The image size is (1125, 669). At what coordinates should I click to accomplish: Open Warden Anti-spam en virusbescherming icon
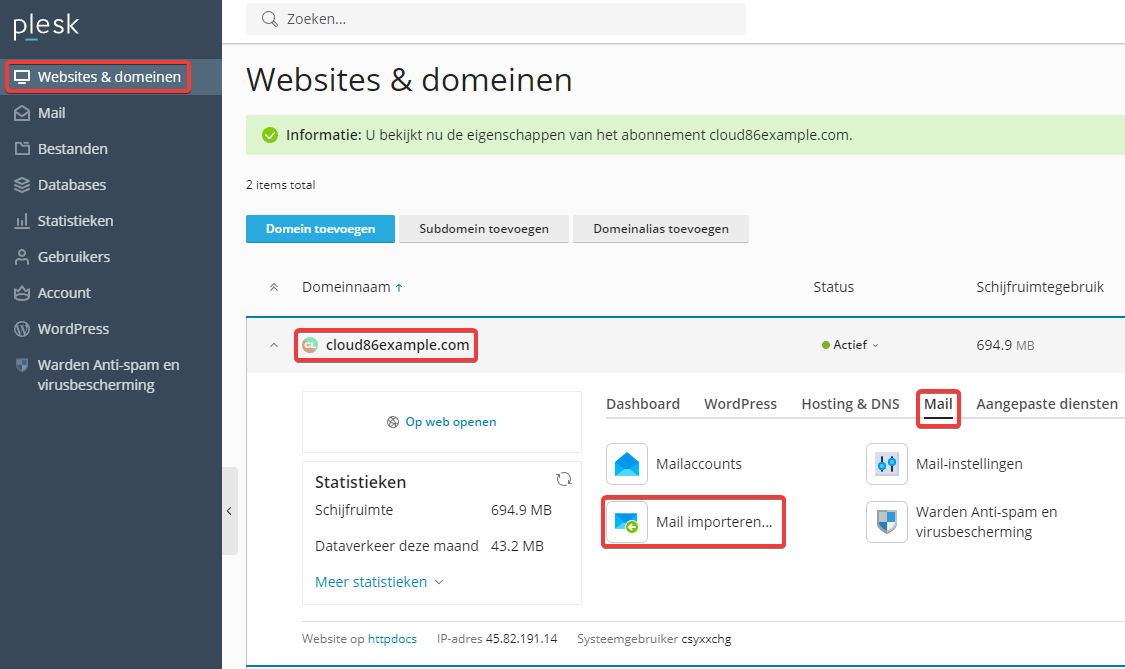pyautogui.click(x=887, y=522)
